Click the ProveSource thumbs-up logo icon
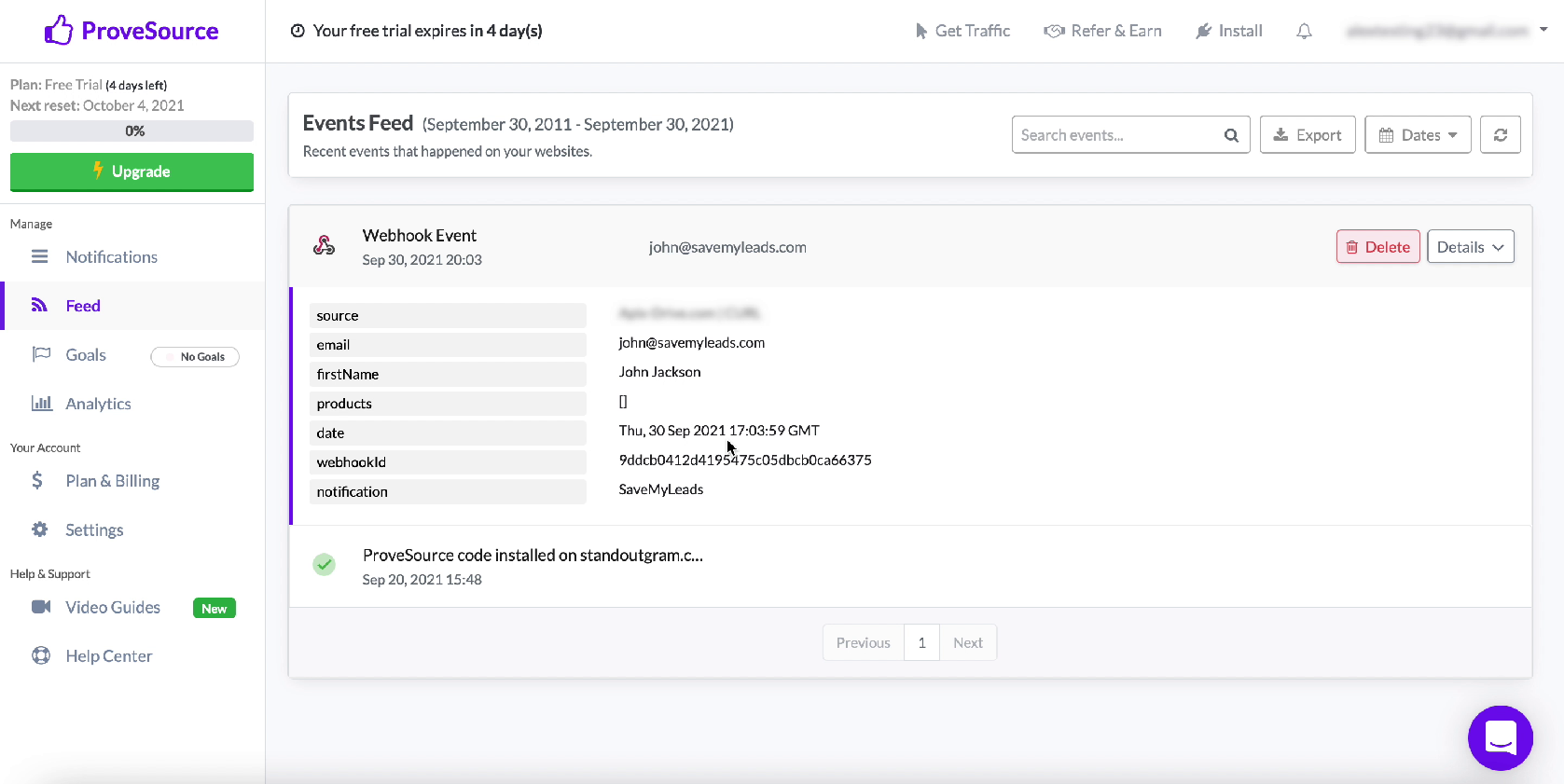The height and width of the screenshot is (784, 1564). [59, 30]
